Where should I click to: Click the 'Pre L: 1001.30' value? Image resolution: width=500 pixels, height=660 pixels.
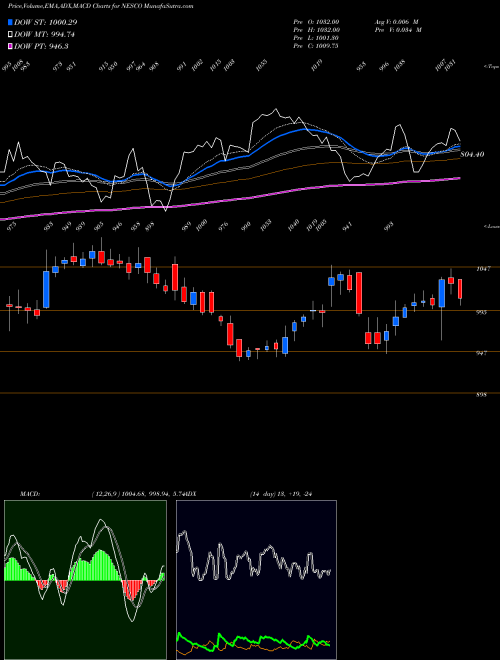[316, 38]
